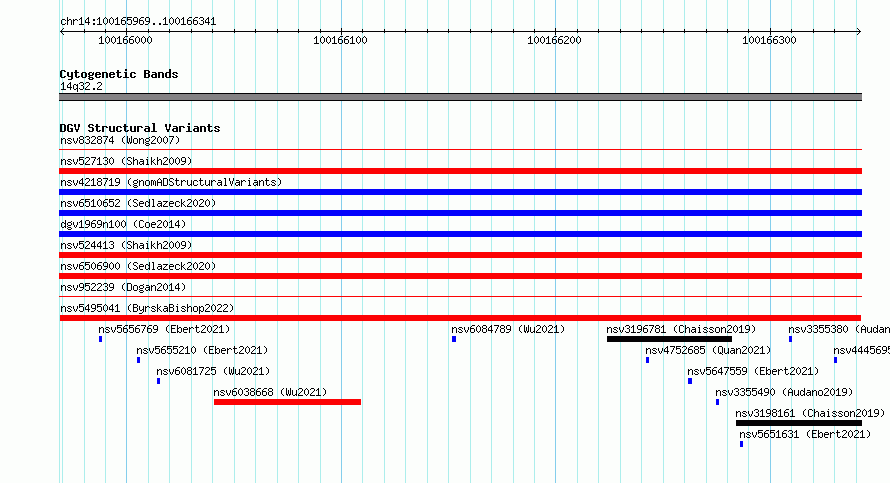The height and width of the screenshot is (483, 890).
Task: Click blue marker under nsv3355380
Action: [791, 339]
